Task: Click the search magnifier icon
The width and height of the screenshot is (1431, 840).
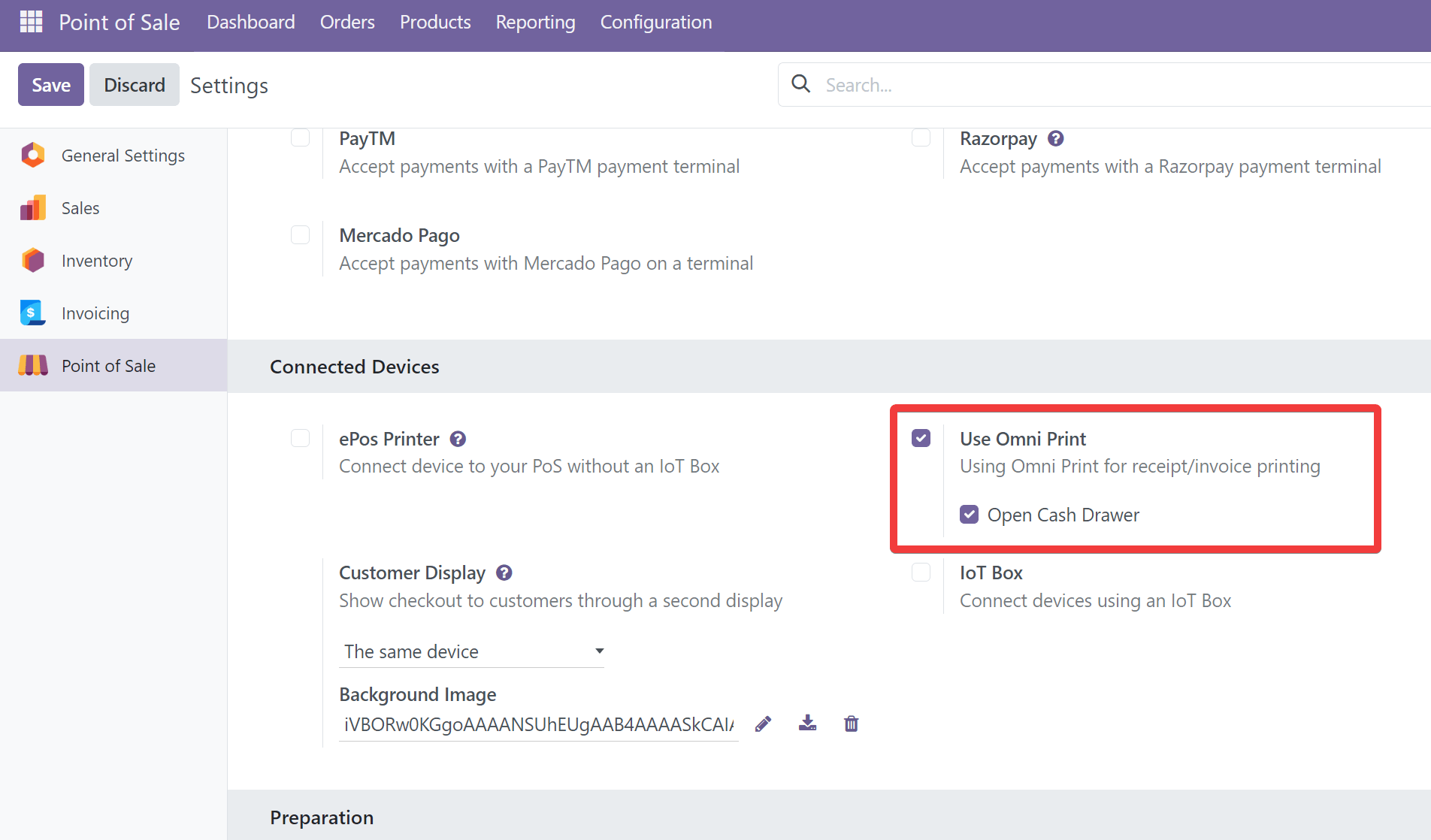Action: (x=801, y=84)
